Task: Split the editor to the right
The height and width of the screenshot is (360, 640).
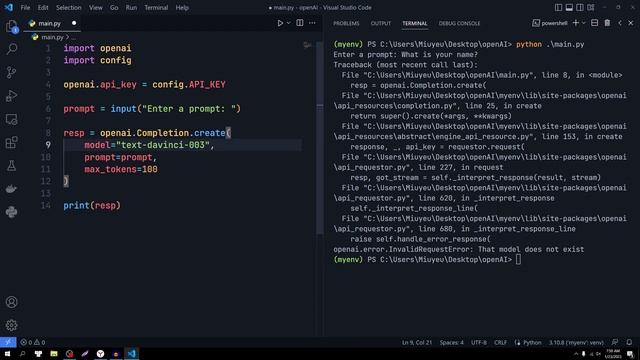Action: [300, 23]
